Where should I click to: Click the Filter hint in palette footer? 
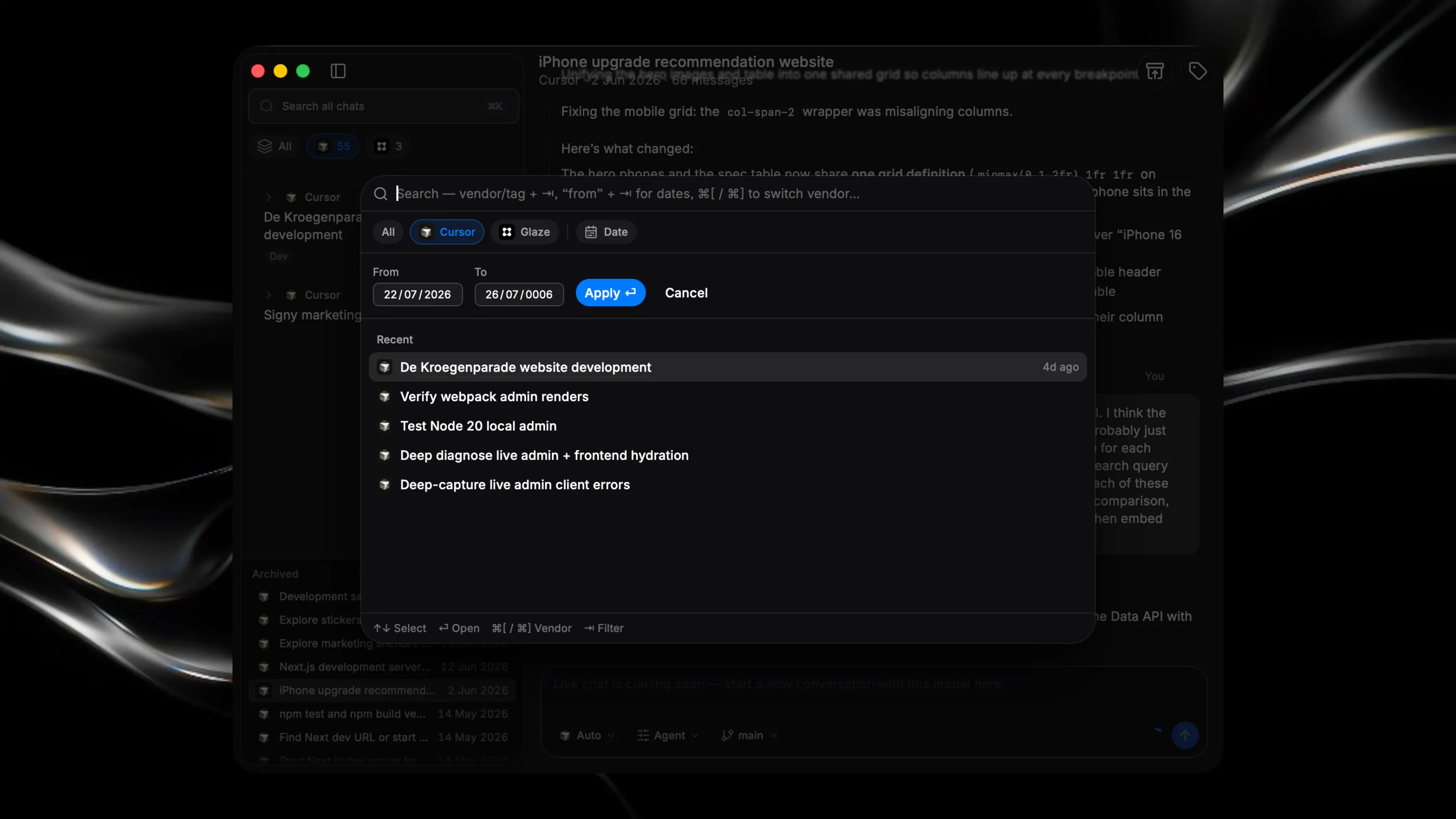click(604, 628)
